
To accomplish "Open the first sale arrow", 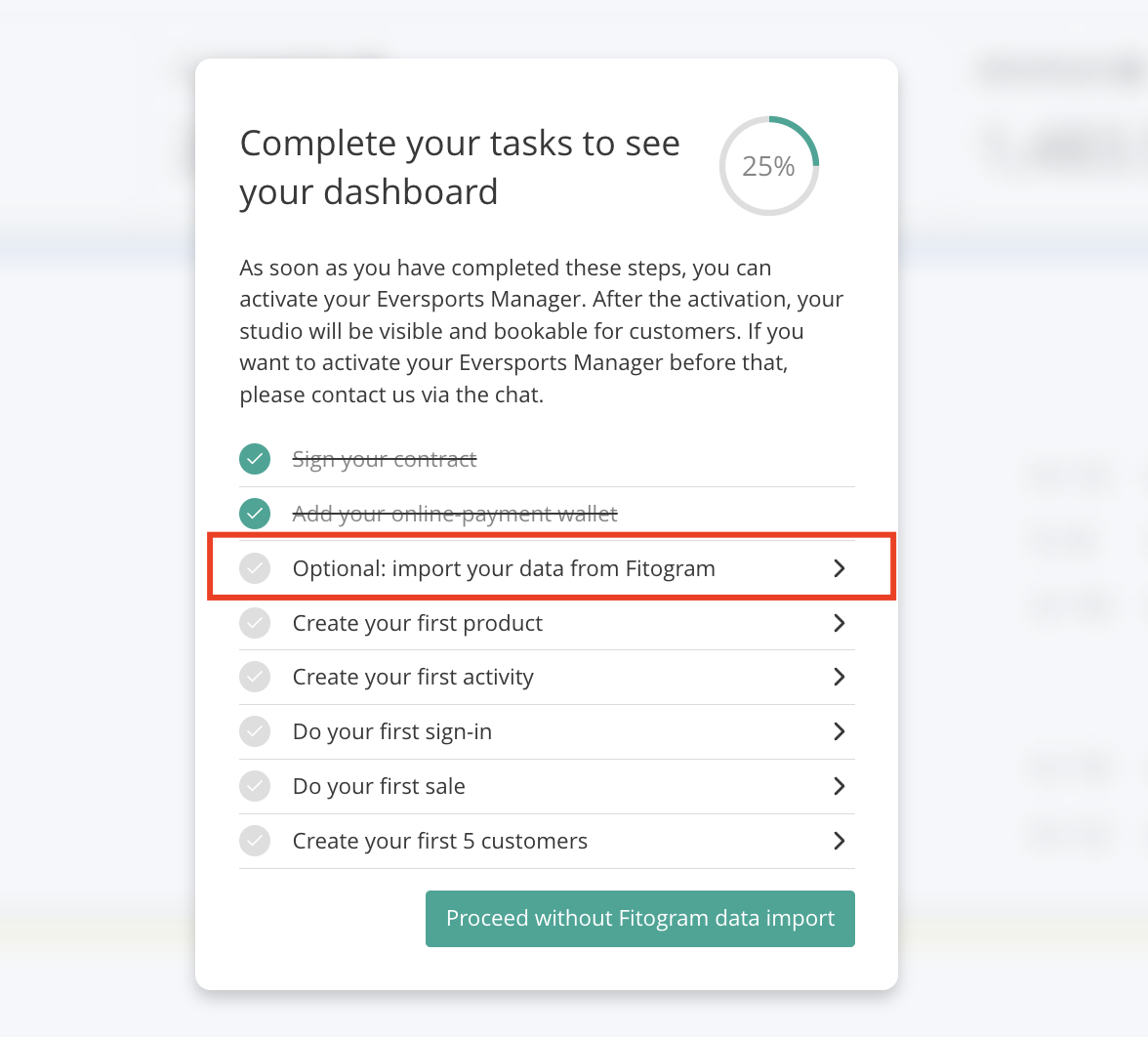I will coord(840,787).
